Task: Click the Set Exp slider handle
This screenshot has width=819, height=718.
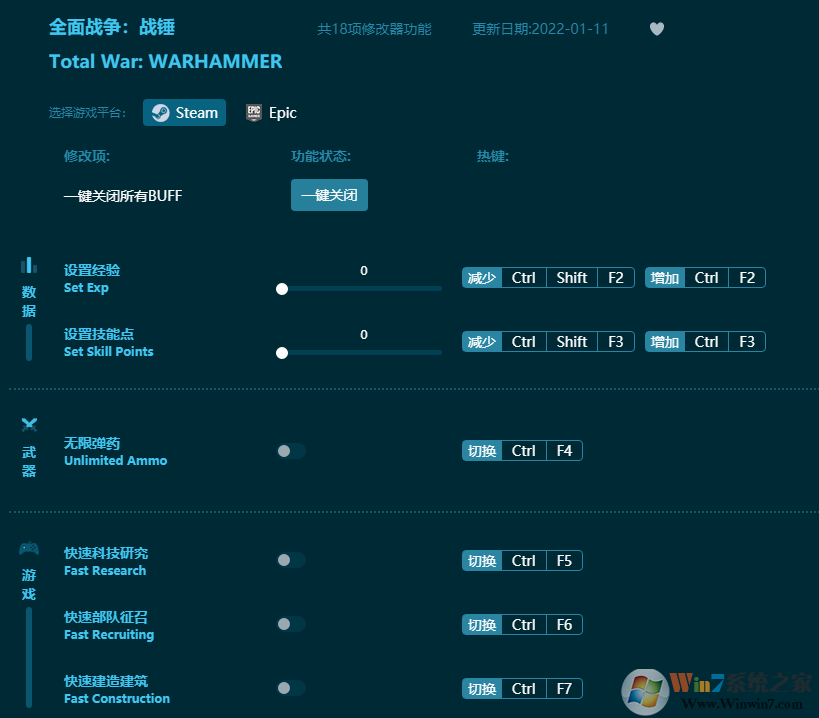Action: pos(282,289)
